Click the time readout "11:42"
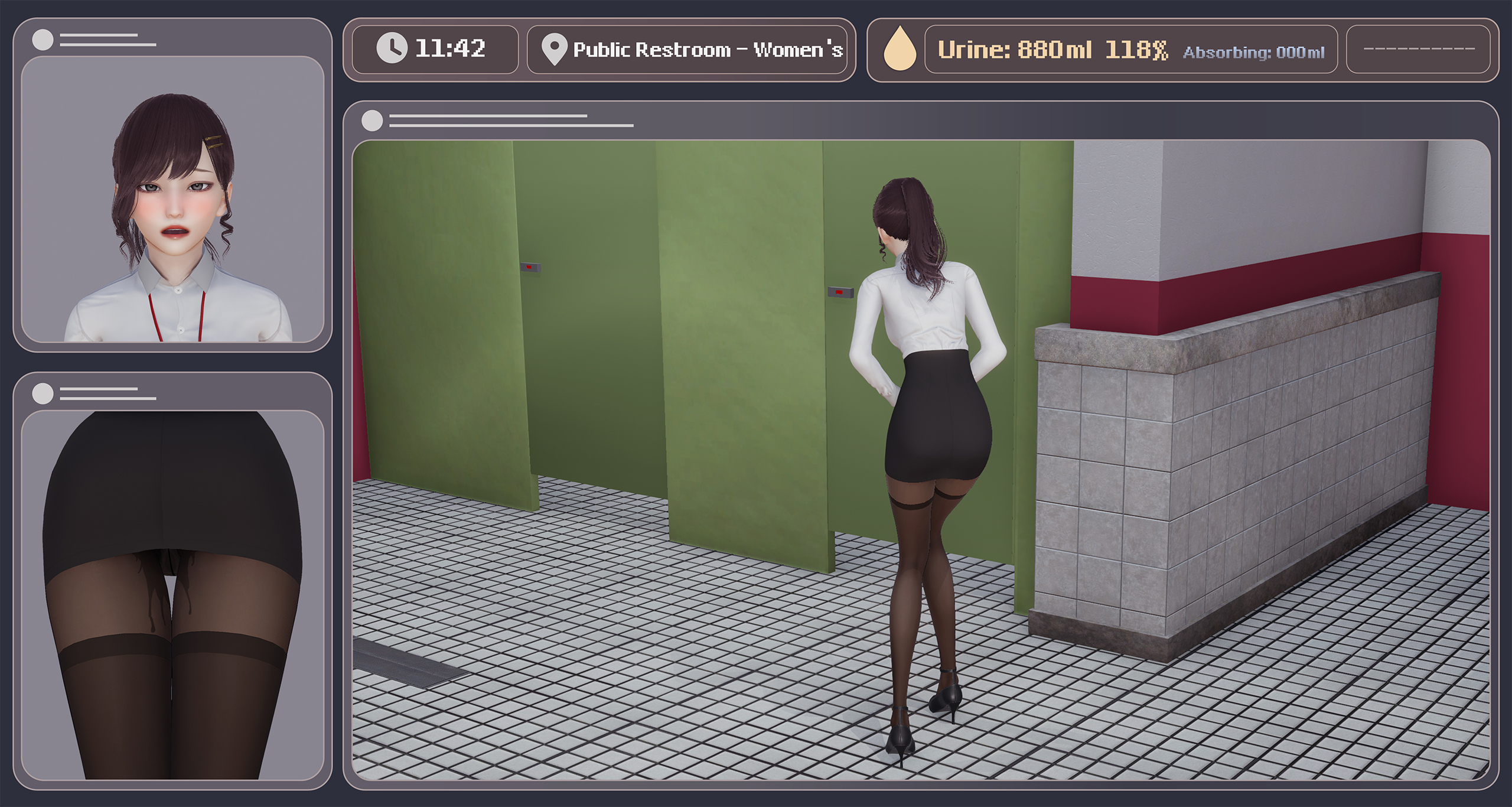This screenshot has width=1512, height=807. click(x=450, y=48)
